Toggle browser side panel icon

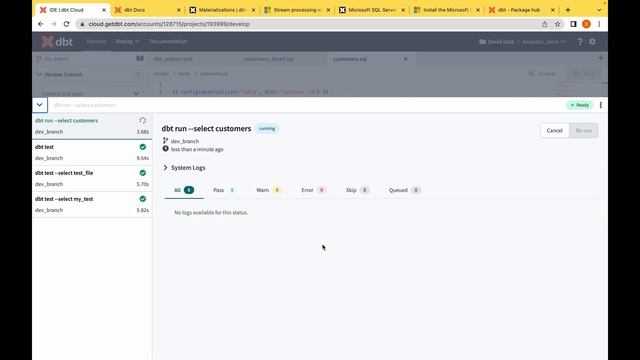click(573, 24)
